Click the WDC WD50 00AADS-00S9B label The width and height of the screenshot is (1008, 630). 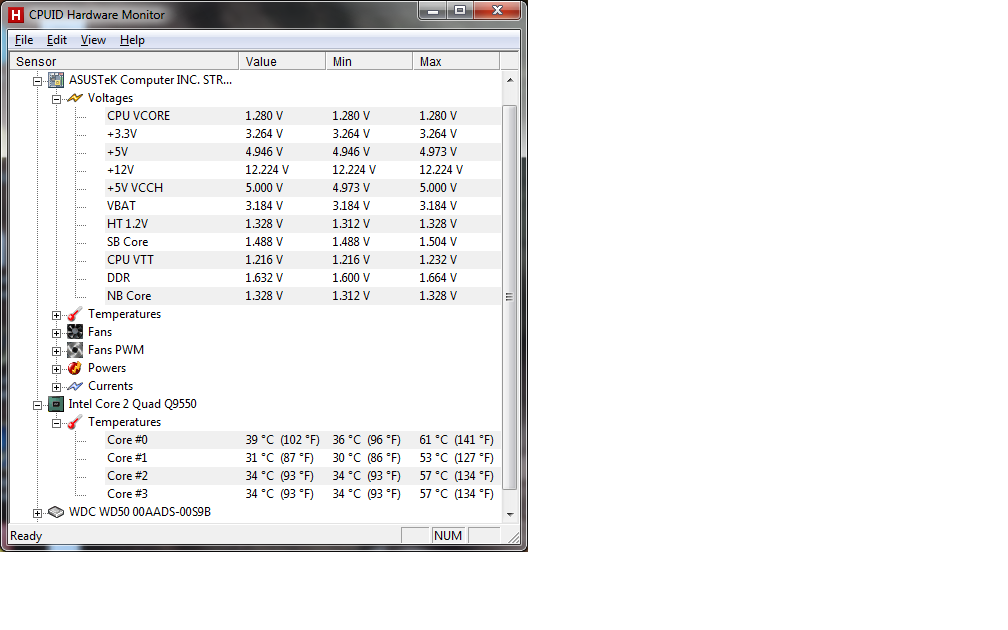point(140,512)
